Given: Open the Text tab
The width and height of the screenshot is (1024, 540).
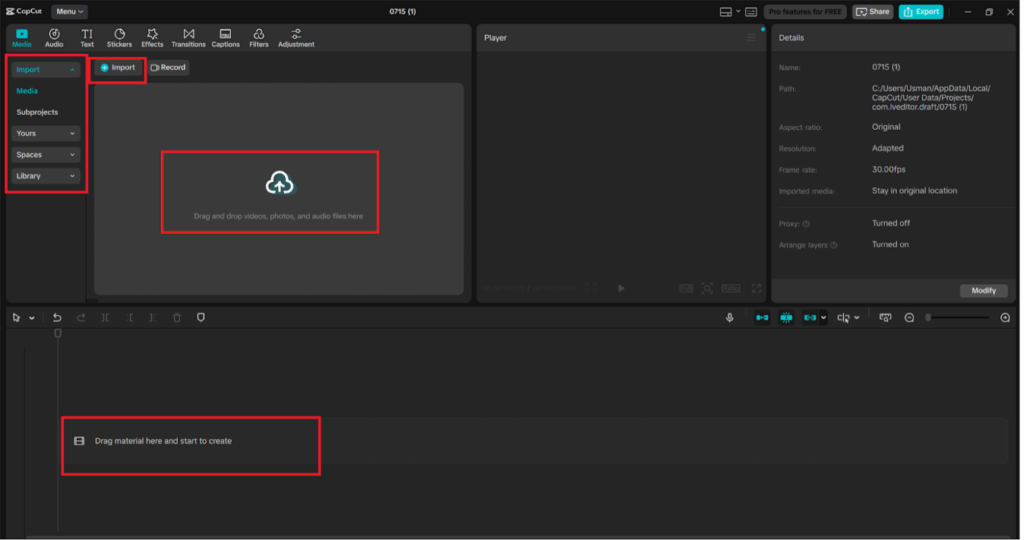Looking at the screenshot, I should click(x=87, y=38).
